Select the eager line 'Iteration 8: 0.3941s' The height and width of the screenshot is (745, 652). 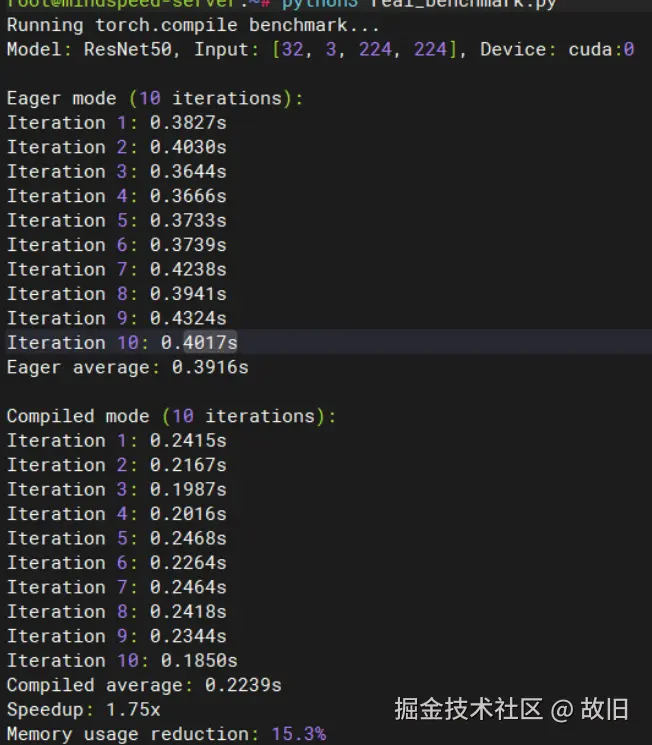[116, 294]
